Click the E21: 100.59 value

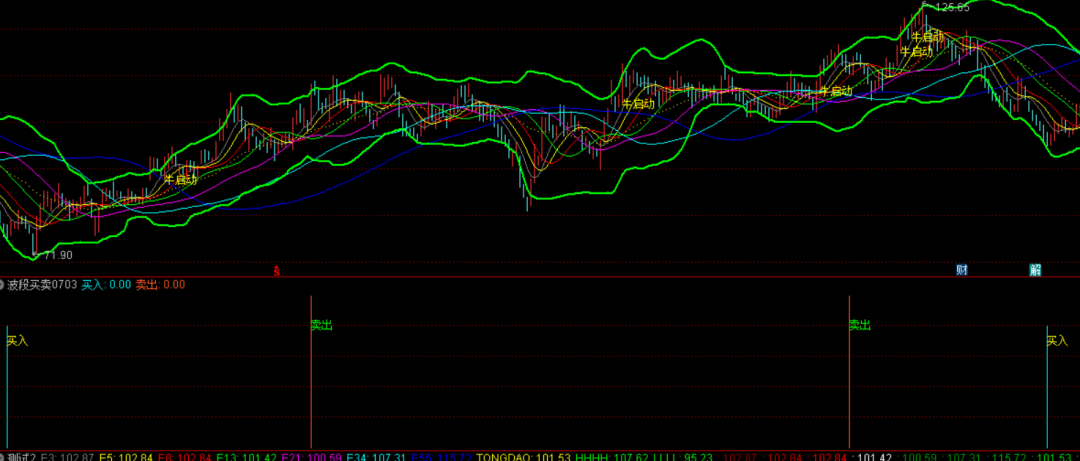point(311,456)
